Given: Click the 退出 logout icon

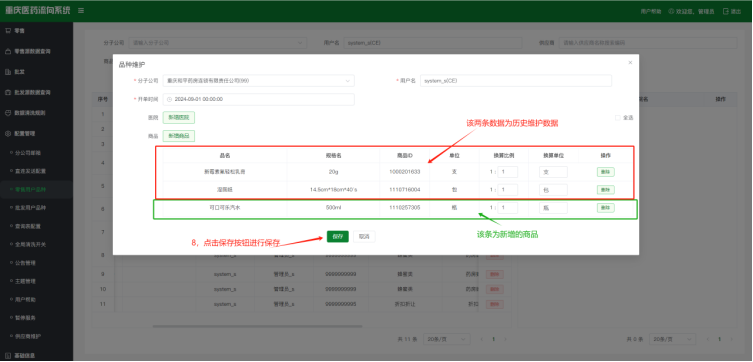Looking at the screenshot, I should point(726,11).
